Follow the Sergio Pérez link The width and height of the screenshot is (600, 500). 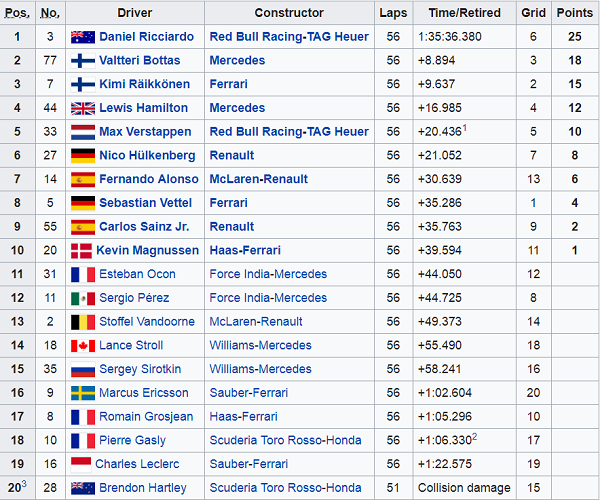134,298
